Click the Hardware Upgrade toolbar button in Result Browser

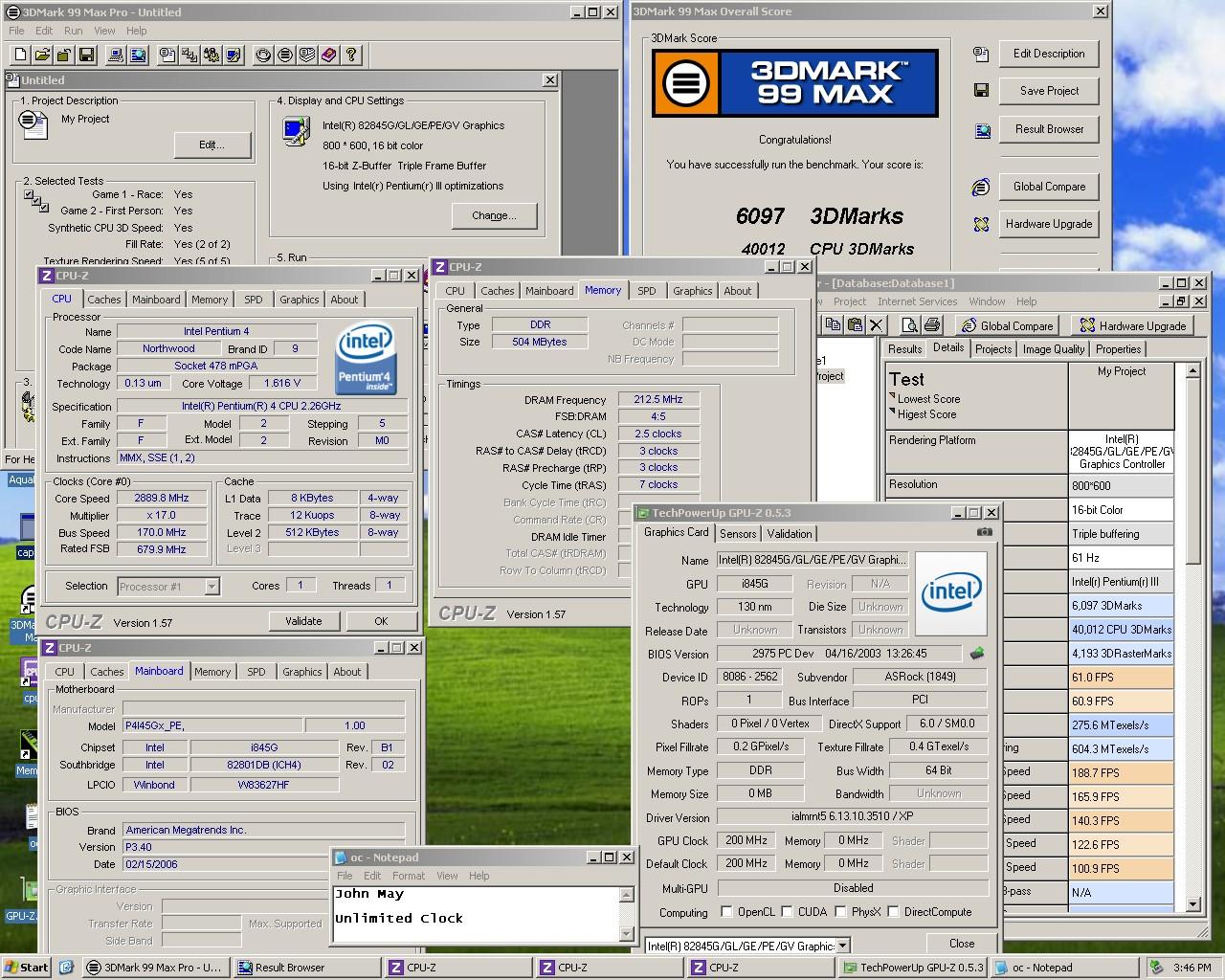[x=1132, y=325]
